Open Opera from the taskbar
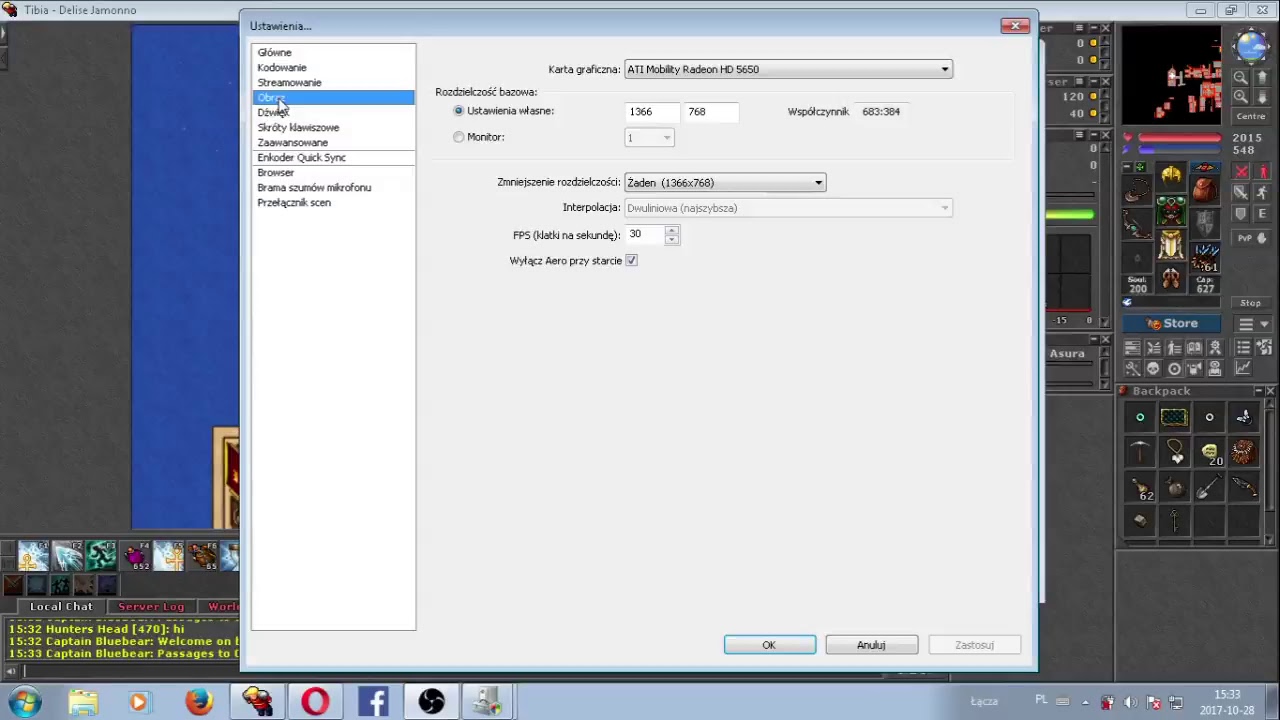1280x720 pixels. (x=315, y=702)
